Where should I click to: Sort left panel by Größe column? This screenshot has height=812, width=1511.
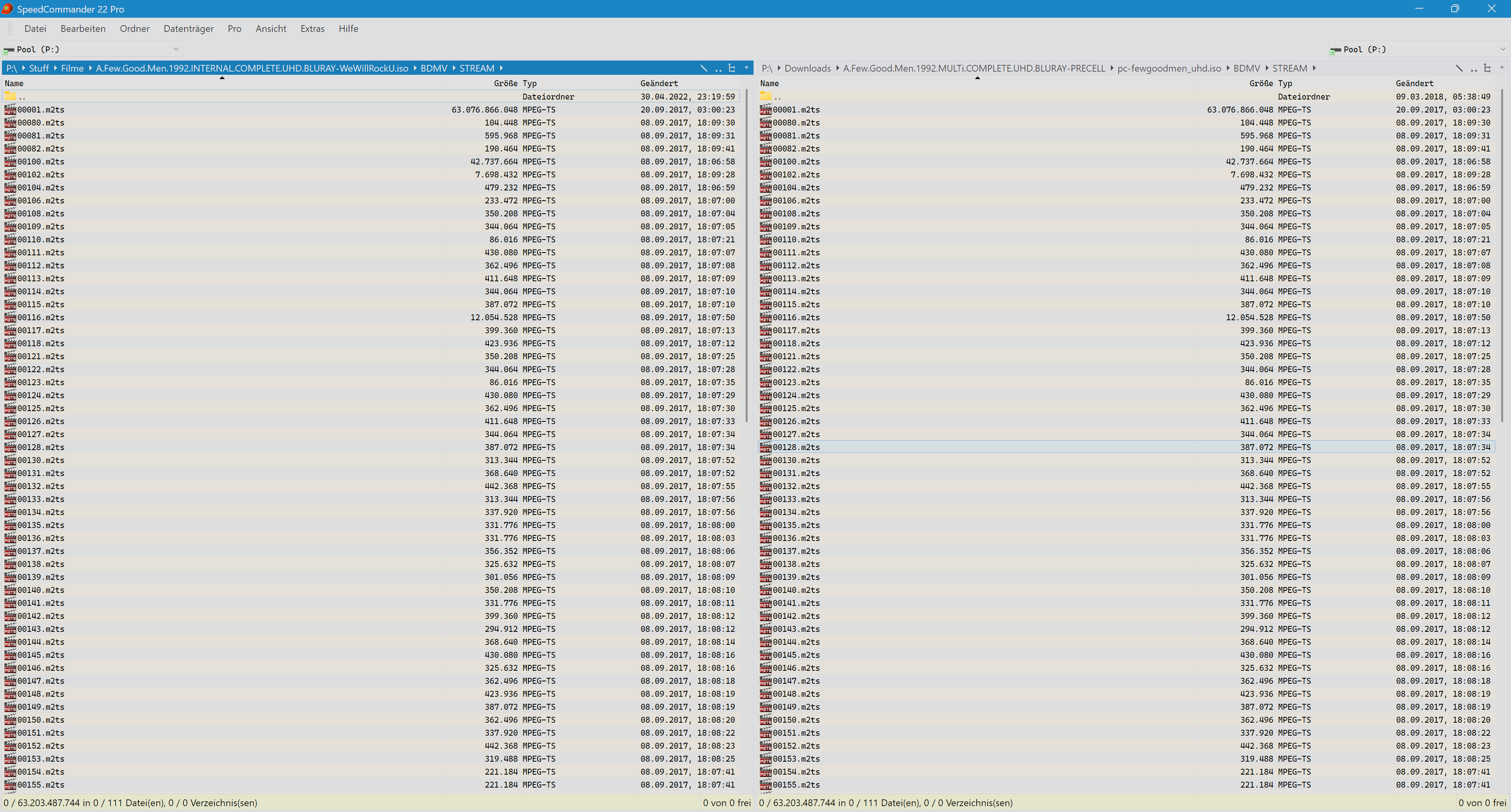[505, 83]
